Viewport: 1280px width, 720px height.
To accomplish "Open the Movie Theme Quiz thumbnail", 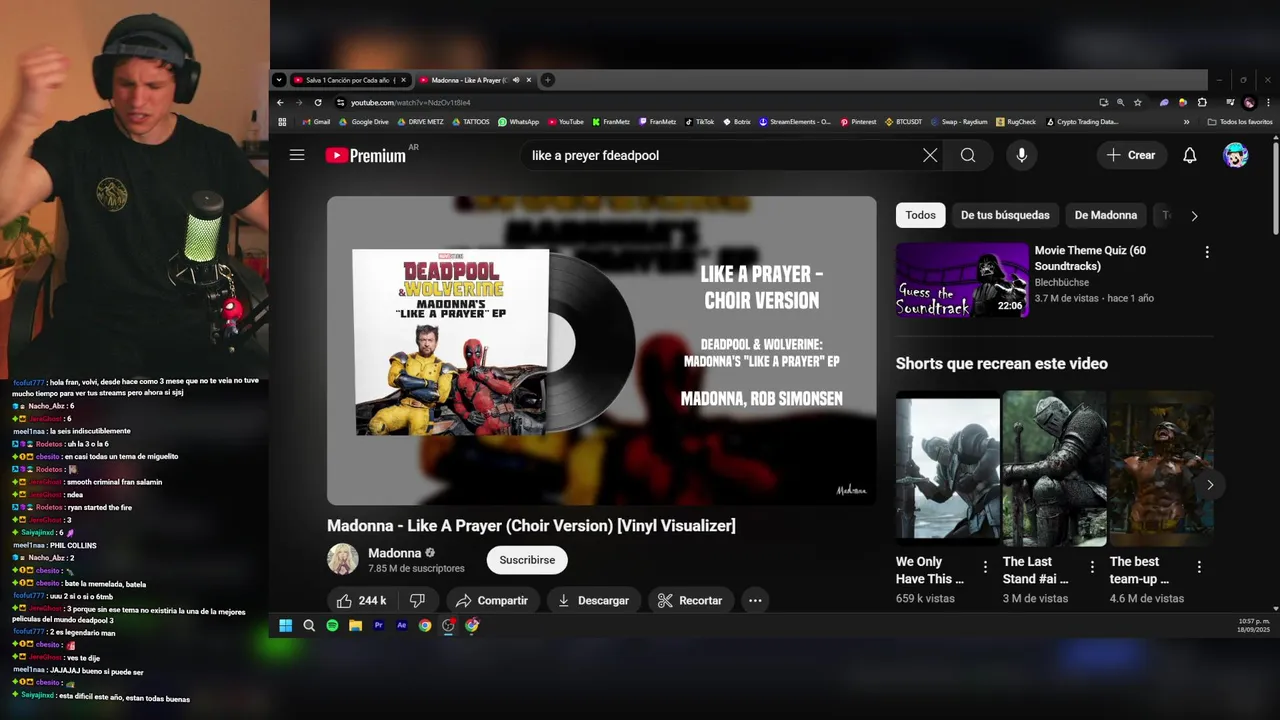I will [x=962, y=280].
